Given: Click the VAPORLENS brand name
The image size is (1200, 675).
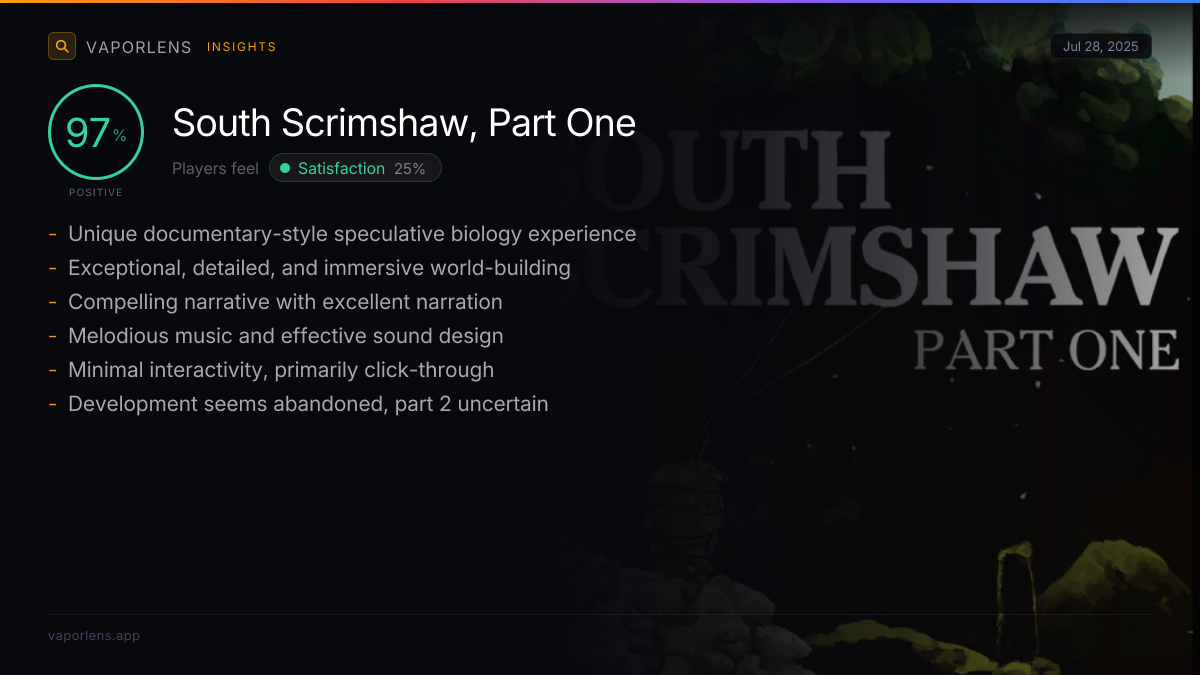Looking at the screenshot, I should [138, 47].
